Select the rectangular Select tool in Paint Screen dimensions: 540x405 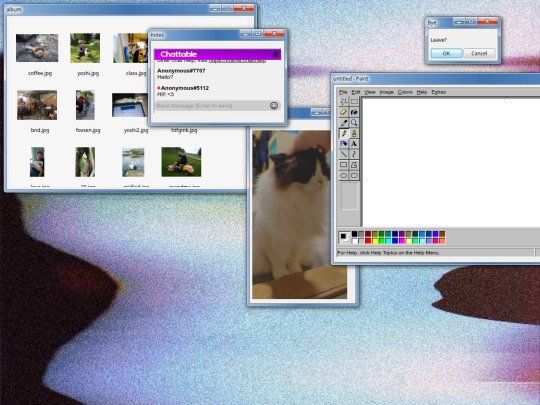coord(354,102)
